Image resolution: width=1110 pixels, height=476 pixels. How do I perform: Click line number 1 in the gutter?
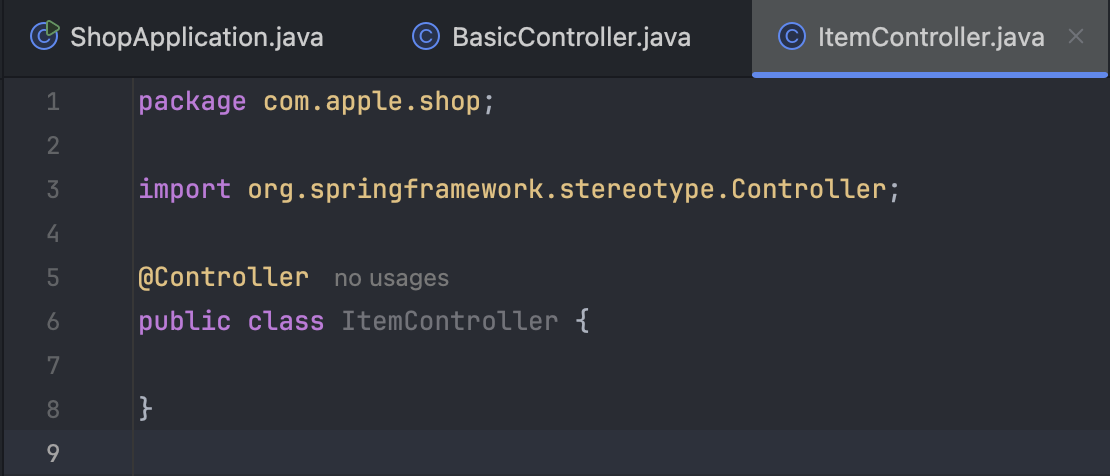point(53,102)
